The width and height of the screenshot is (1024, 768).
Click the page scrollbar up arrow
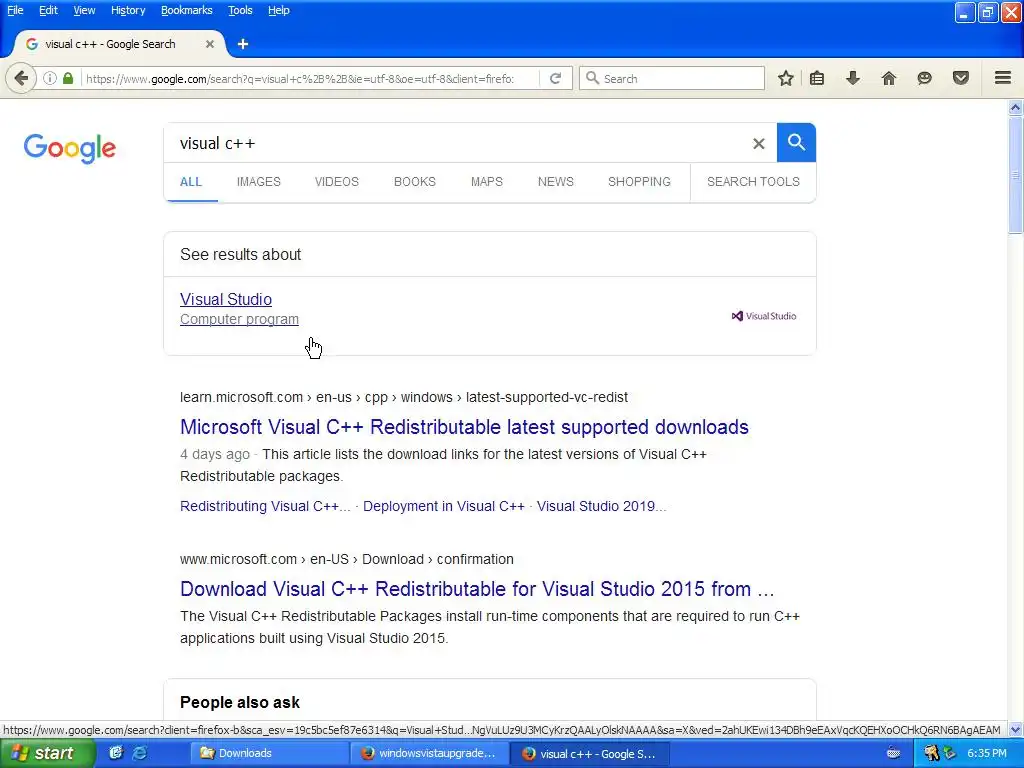1016,108
